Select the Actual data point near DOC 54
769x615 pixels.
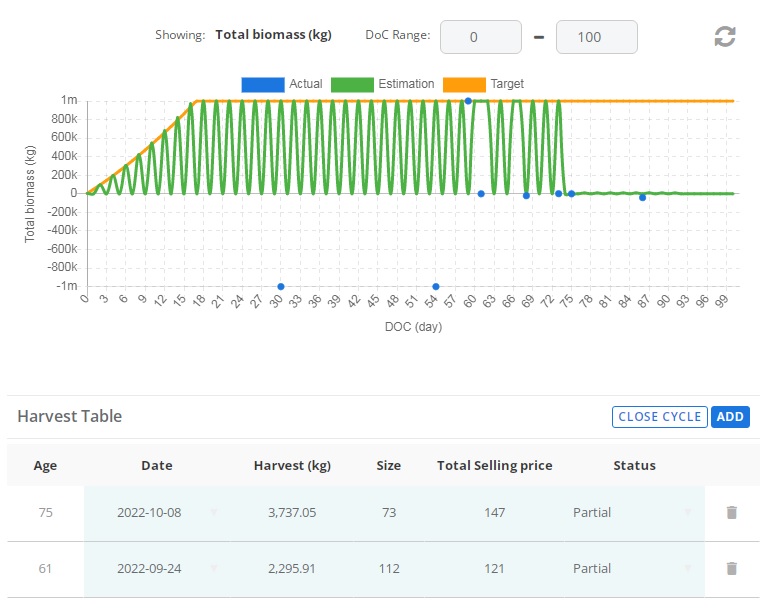435,286
